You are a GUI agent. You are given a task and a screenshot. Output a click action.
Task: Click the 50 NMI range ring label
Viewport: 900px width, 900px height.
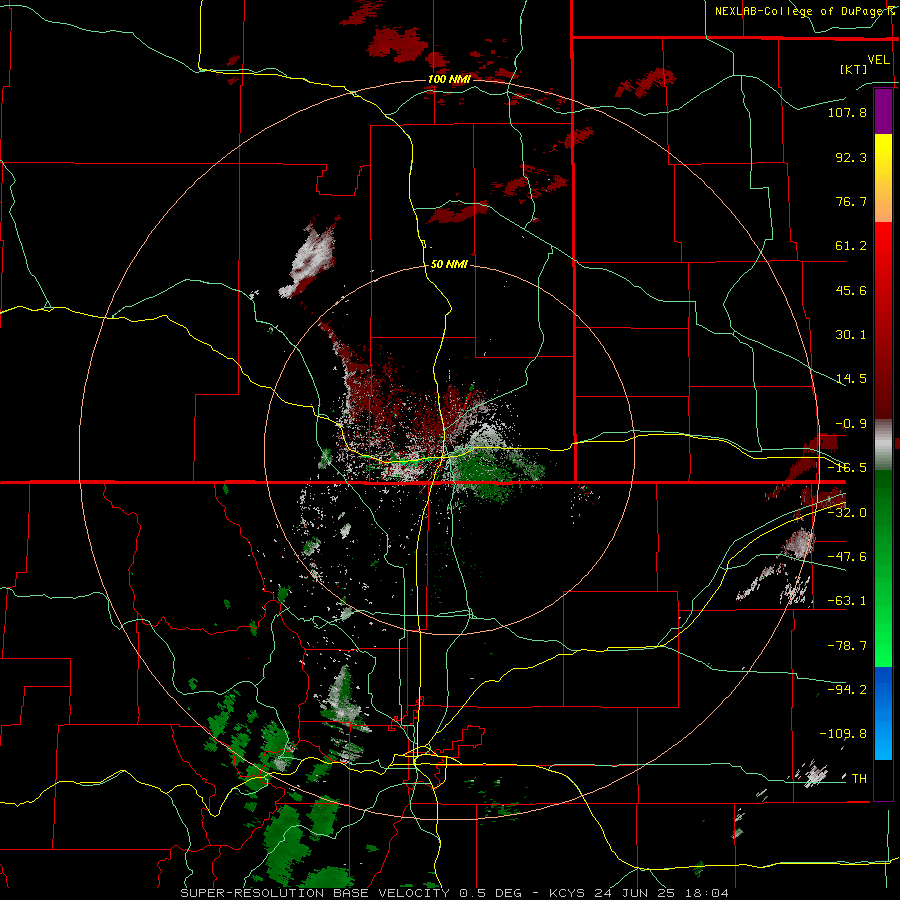[x=449, y=264]
